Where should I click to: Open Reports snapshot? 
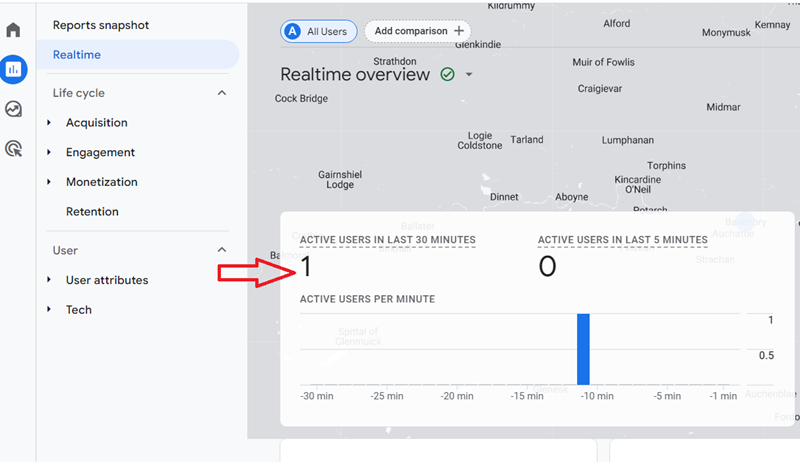click(101, 25)
